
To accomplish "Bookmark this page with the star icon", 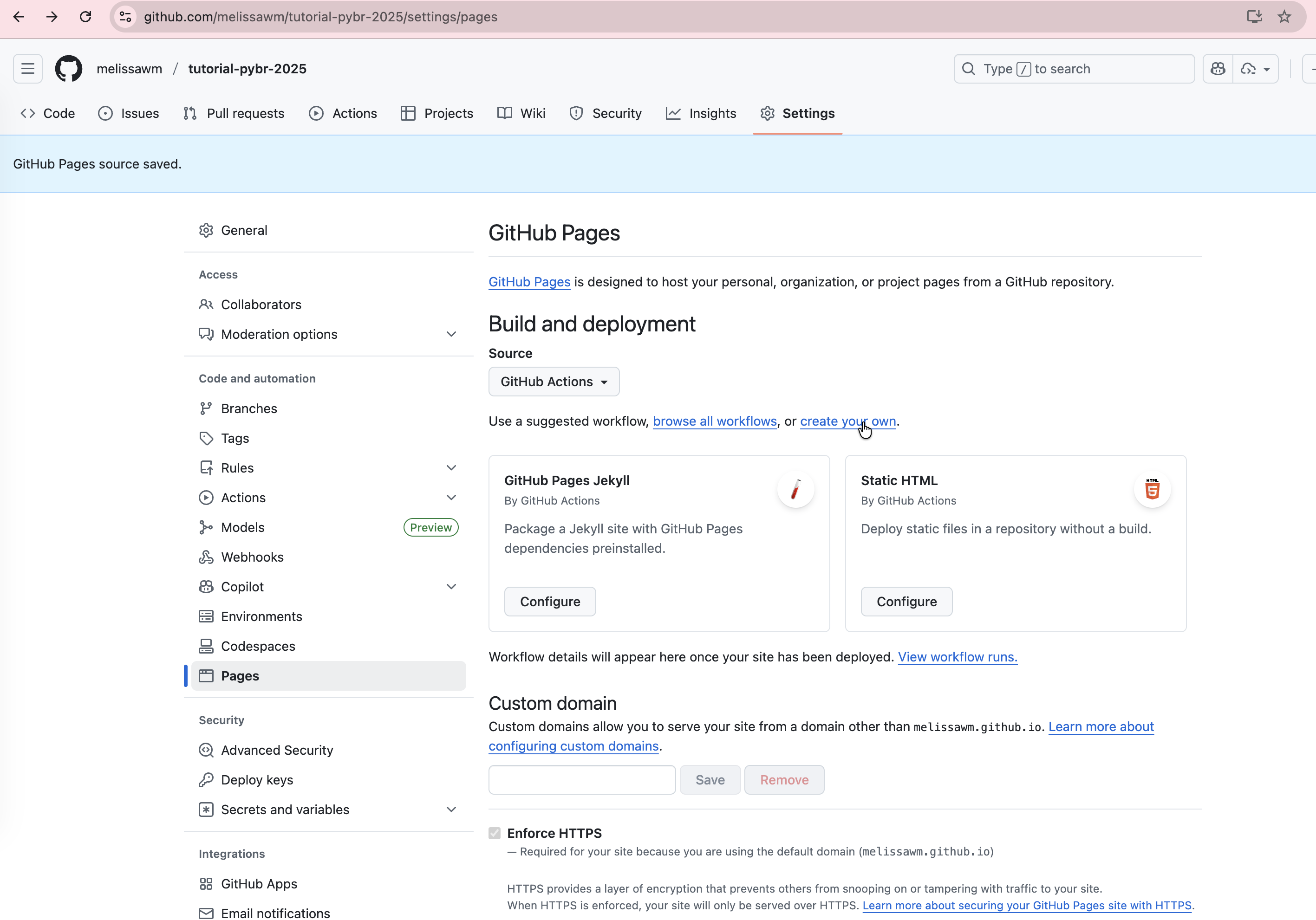I will point(1284,17).
